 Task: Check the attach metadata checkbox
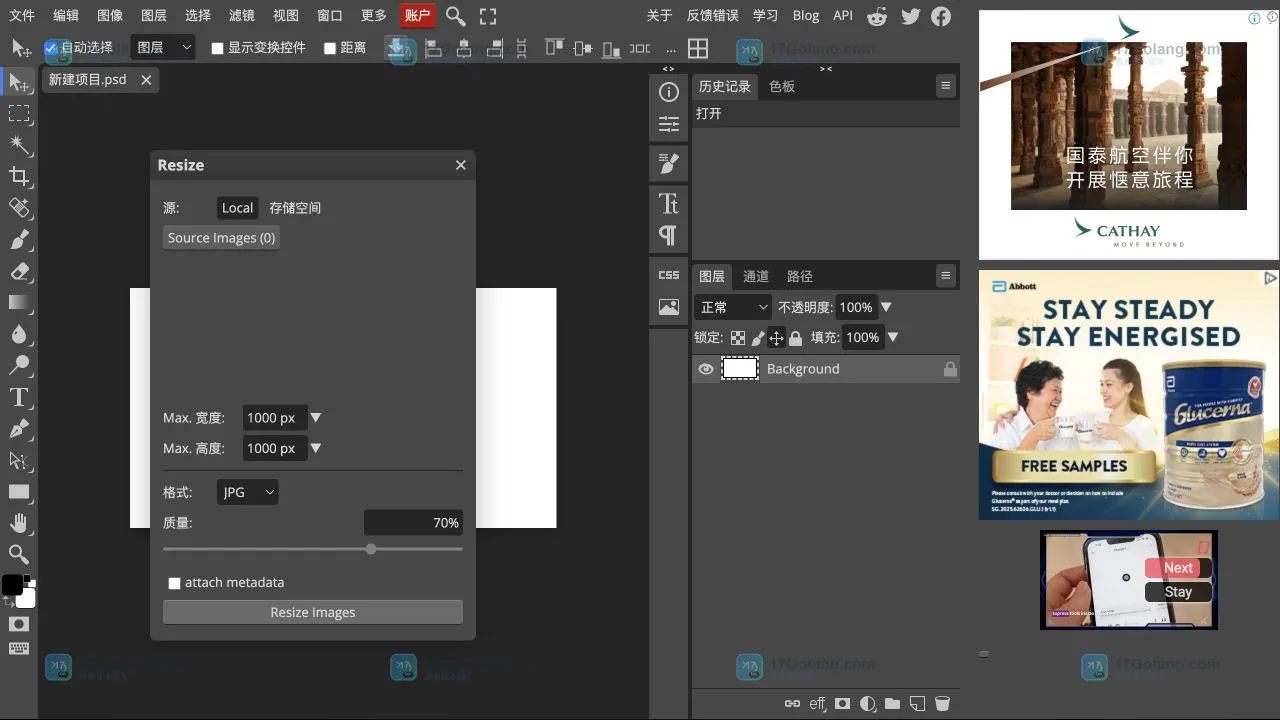click(x=174, y=583)
